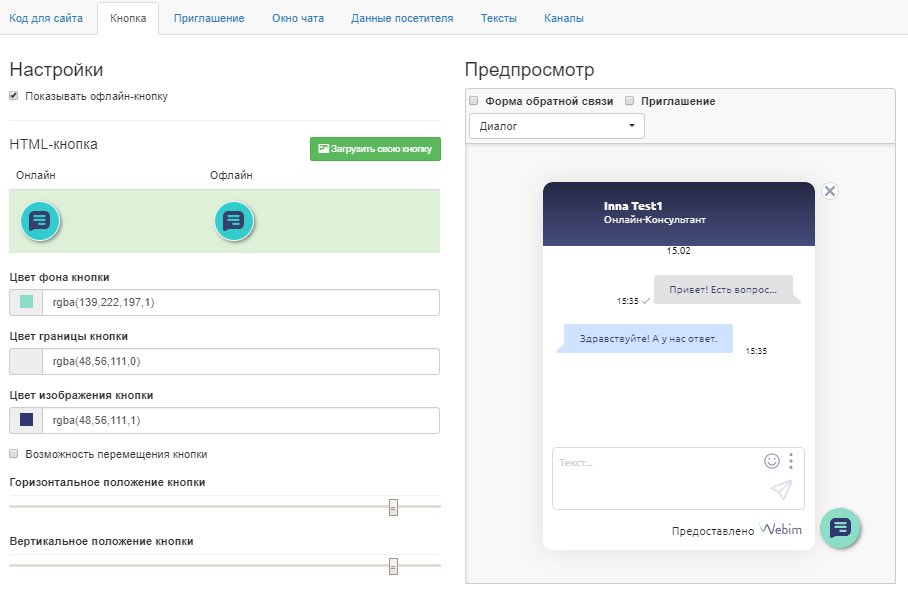
Task: Expand the 'Диалог' dropdown
Action: [x=557, y=126]
